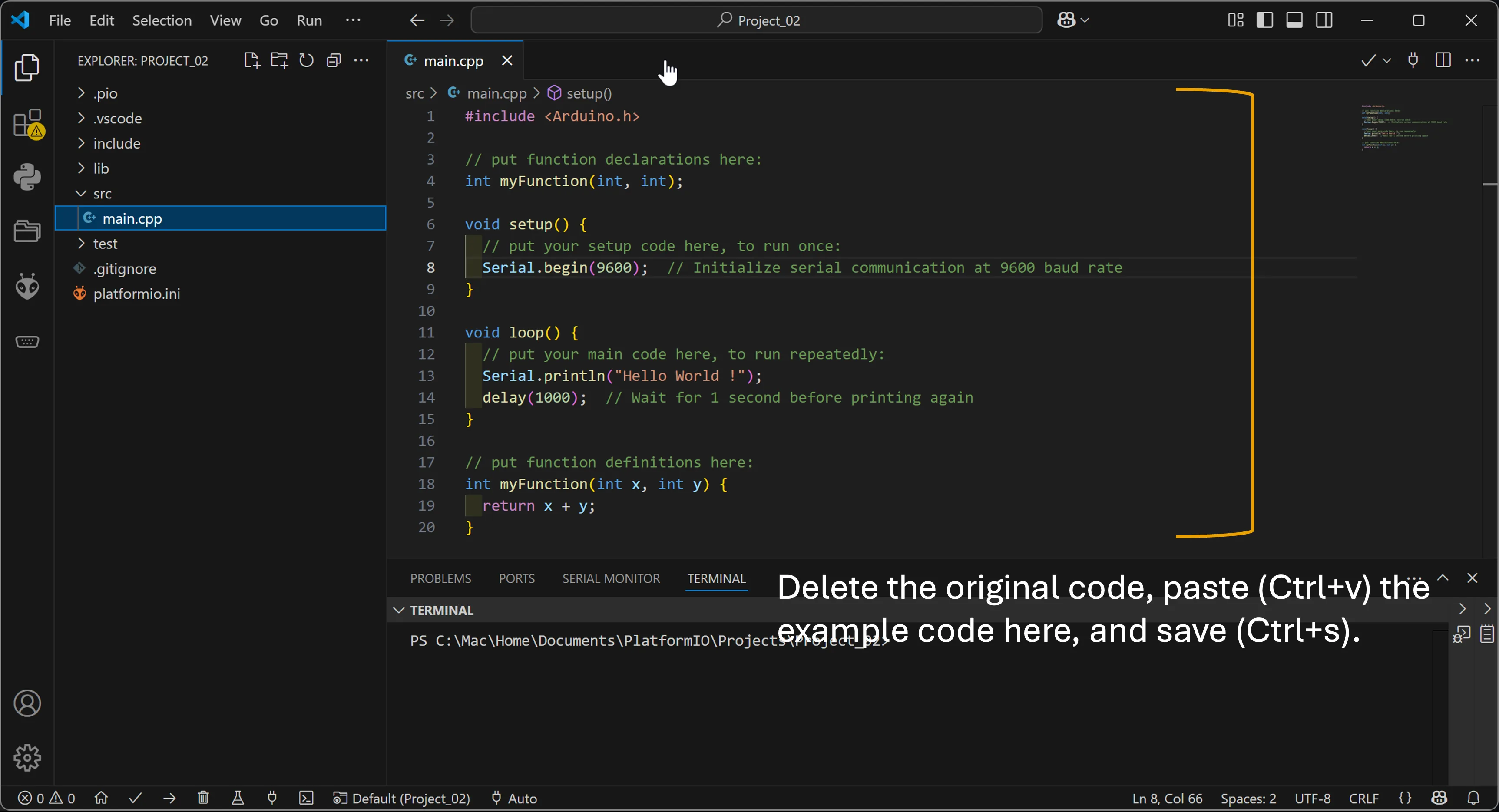Open the Manage gear icon
This screenshot has height=812, width=1499.
click(x=27, y=758)
